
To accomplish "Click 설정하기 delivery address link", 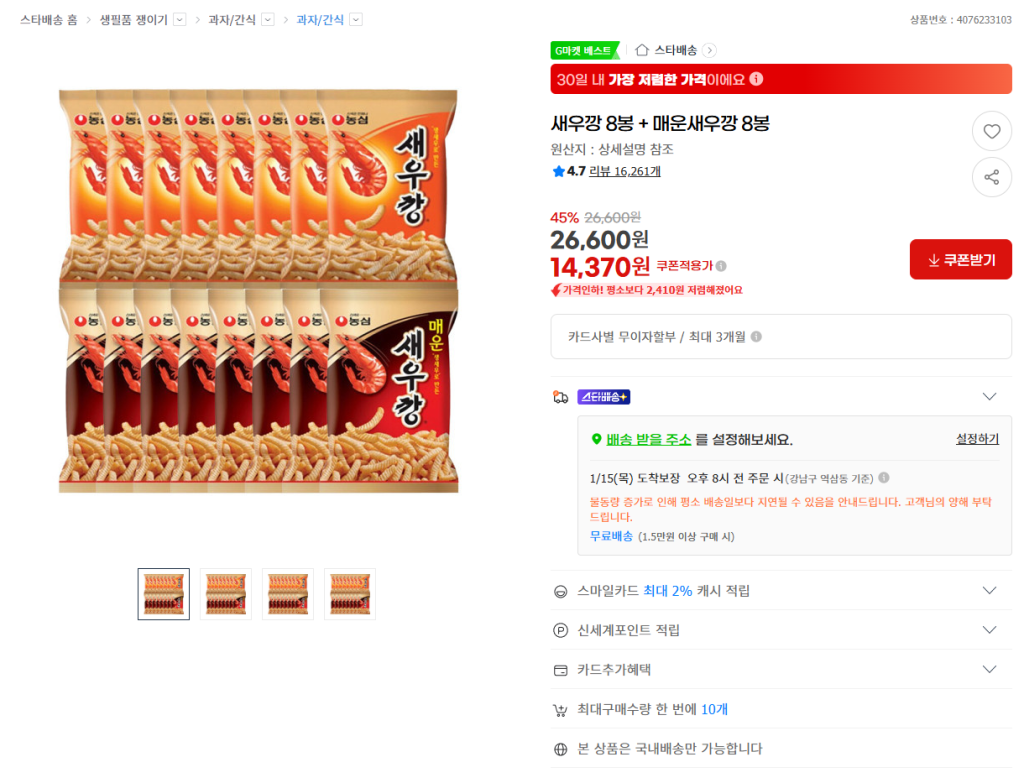I will (976, 439).
